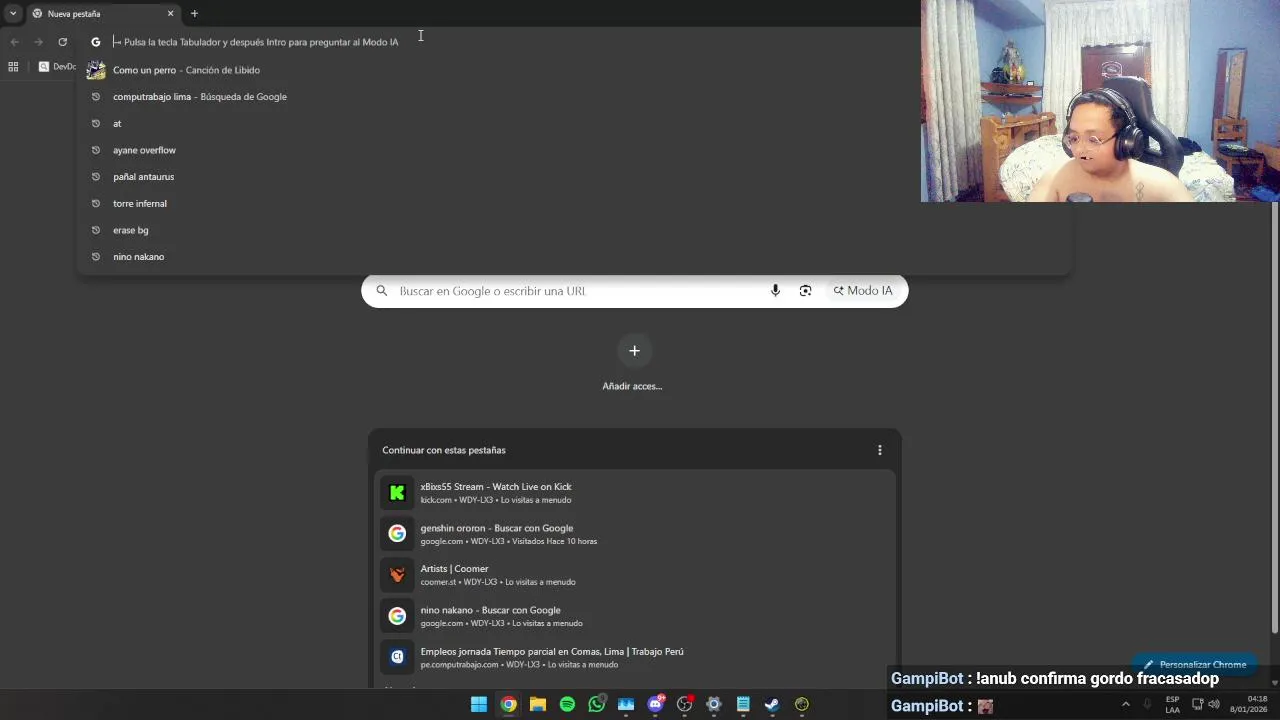Open Spotify from the taskbar

(x=567, y=704)
